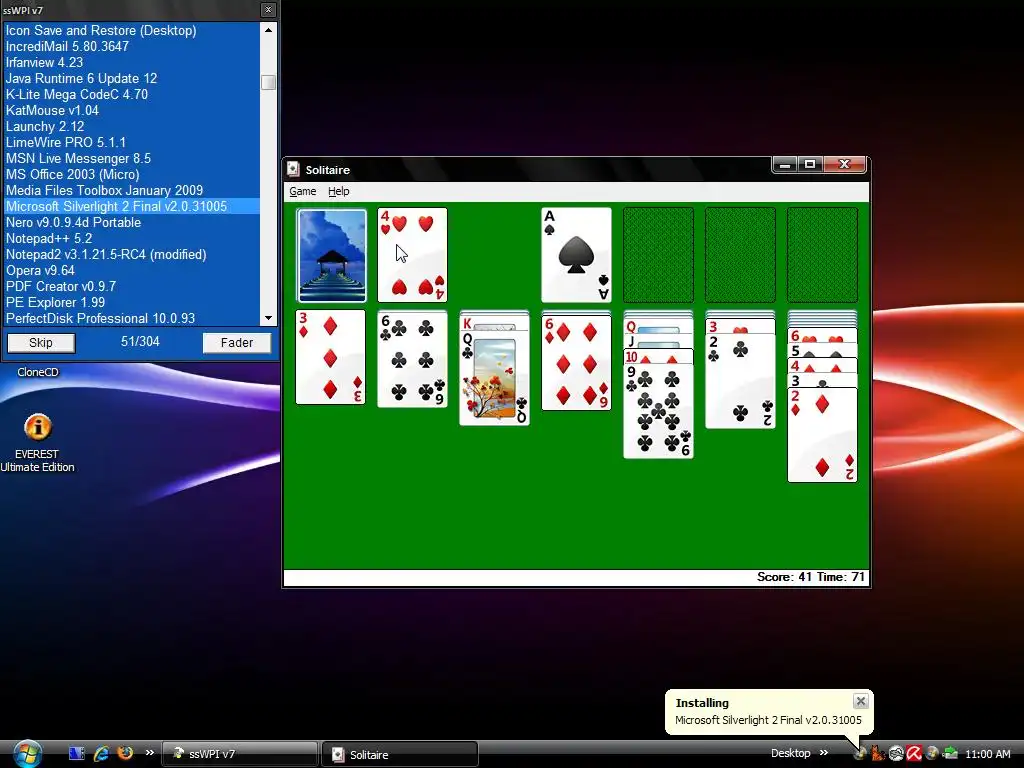Click the Score and Time status bar

point(576,577)
